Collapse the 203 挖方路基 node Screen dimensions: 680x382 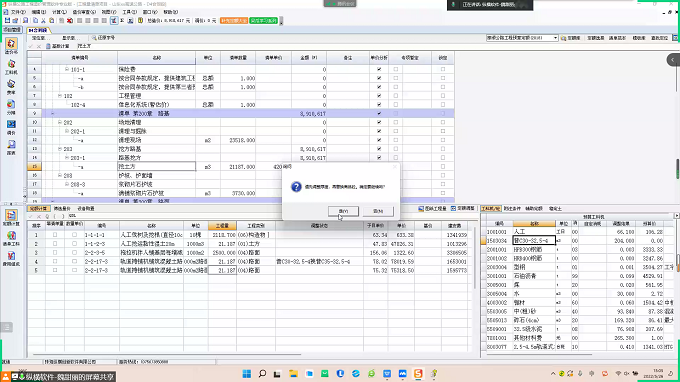point(60,149)
